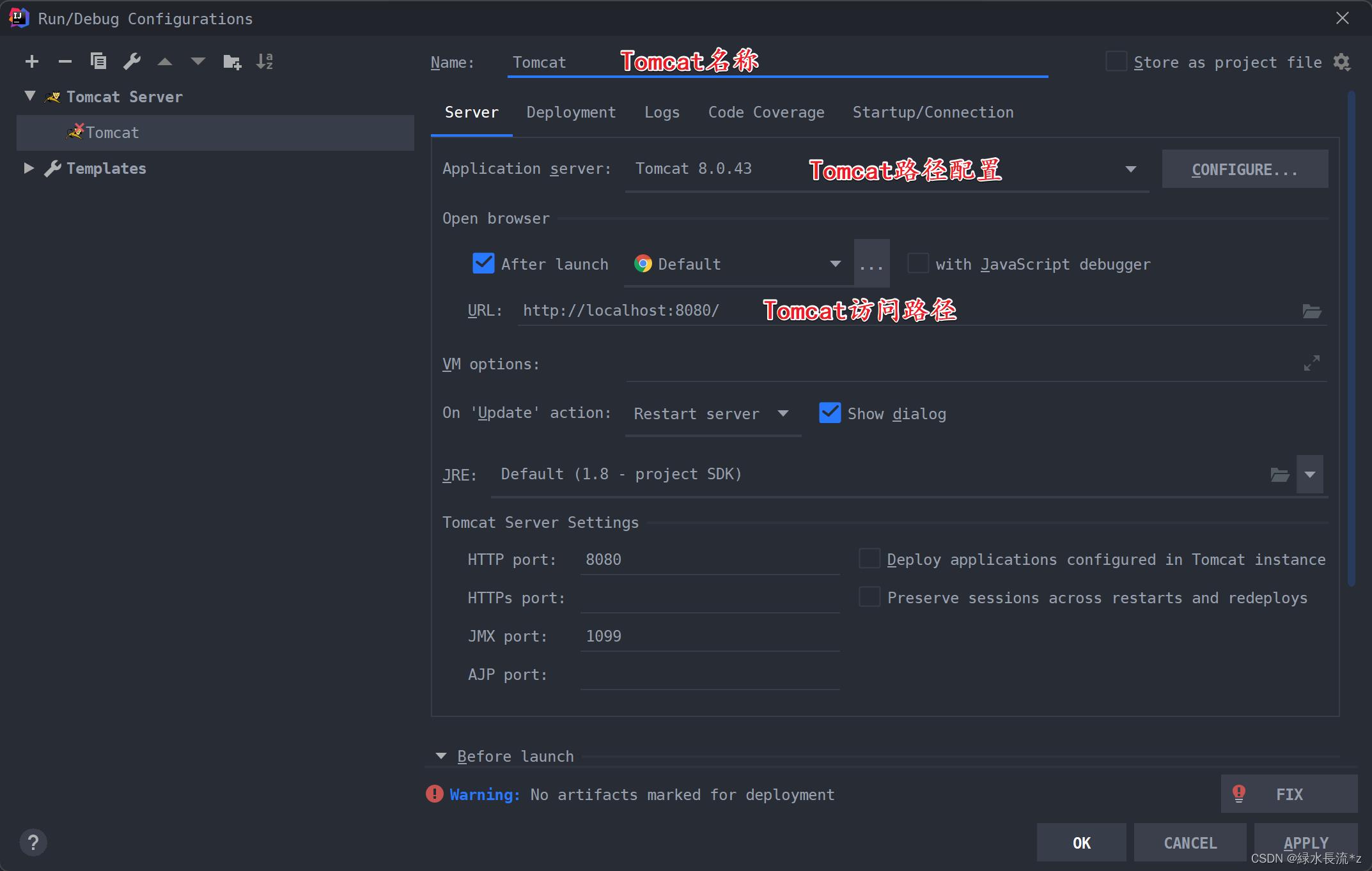This screenshot has height=871, width=1372.
Task: Click the OK button
Action: [x=1082, y=842]
